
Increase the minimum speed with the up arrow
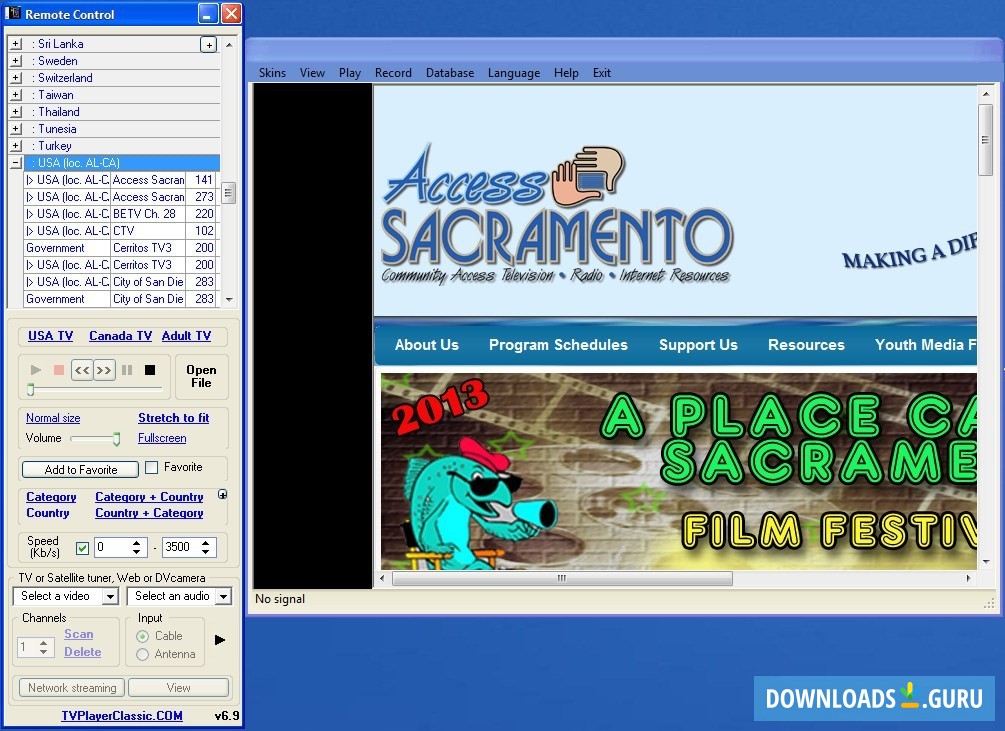pos(137,543)
